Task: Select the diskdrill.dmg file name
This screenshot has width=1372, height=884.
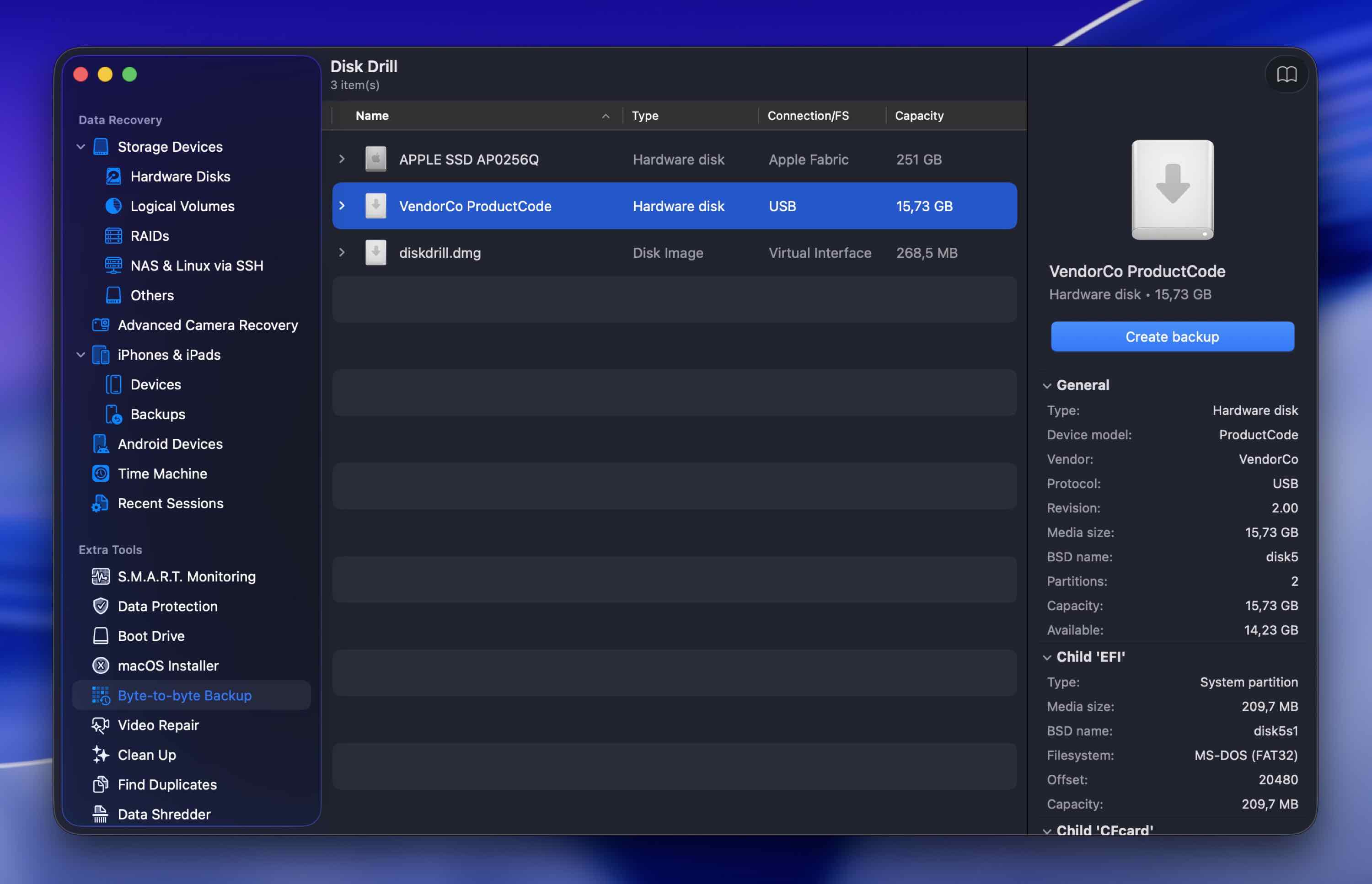Action: [440, 253]
